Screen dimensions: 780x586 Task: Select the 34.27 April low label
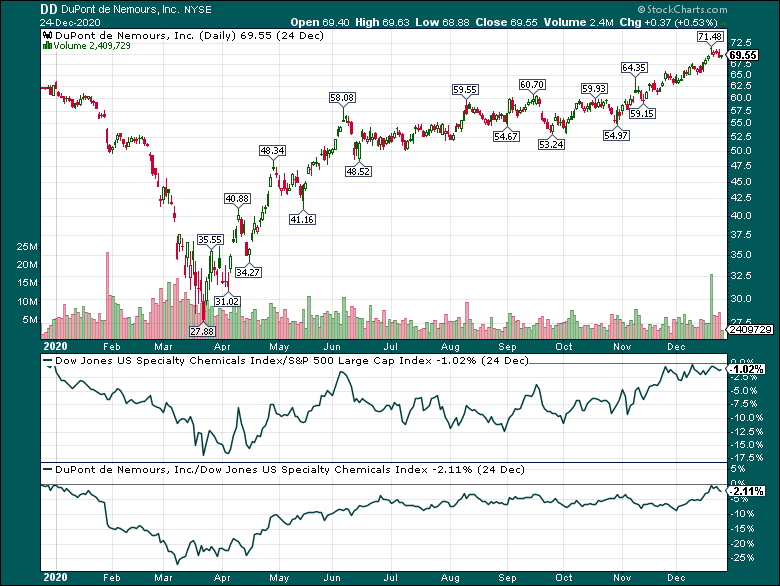[x=248, y=272]
